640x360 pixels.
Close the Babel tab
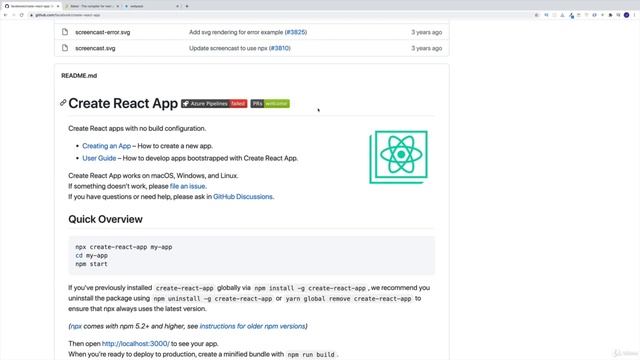118,6
